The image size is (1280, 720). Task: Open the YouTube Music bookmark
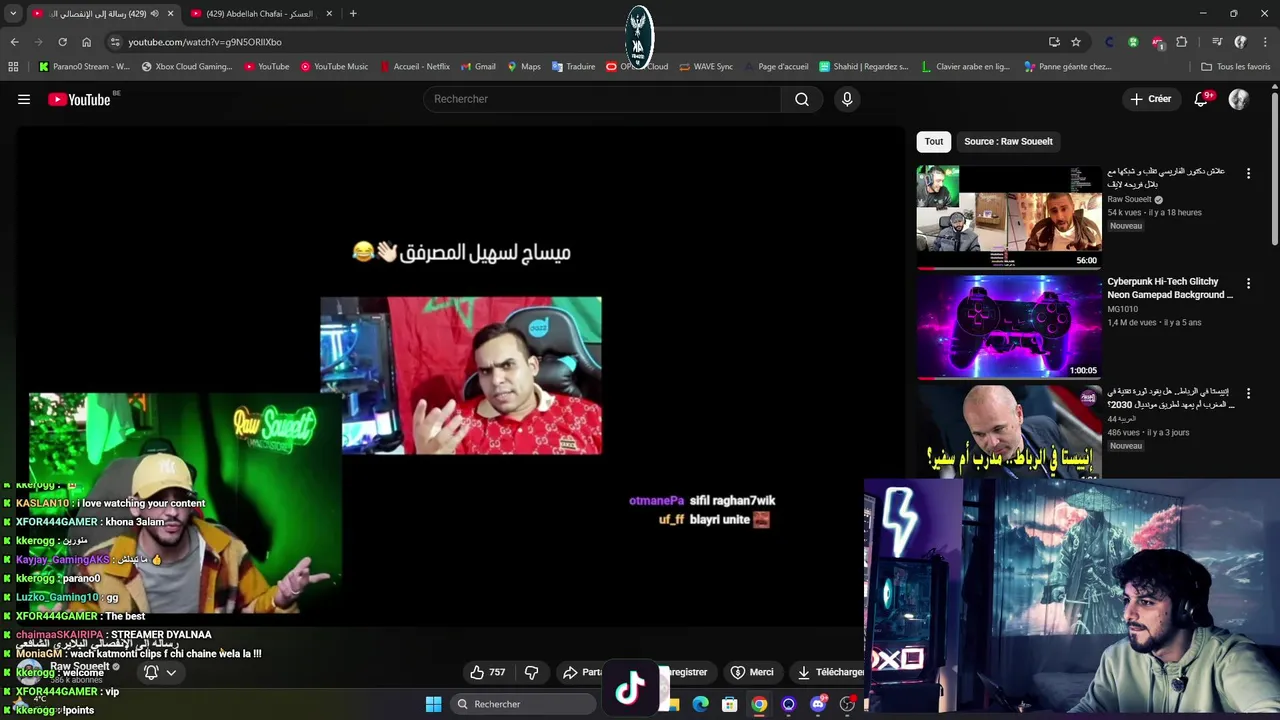333,67
